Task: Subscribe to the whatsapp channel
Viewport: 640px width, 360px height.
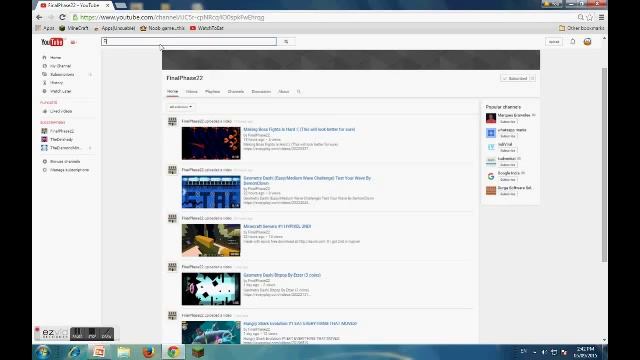Action: click(x=508, y=136)
